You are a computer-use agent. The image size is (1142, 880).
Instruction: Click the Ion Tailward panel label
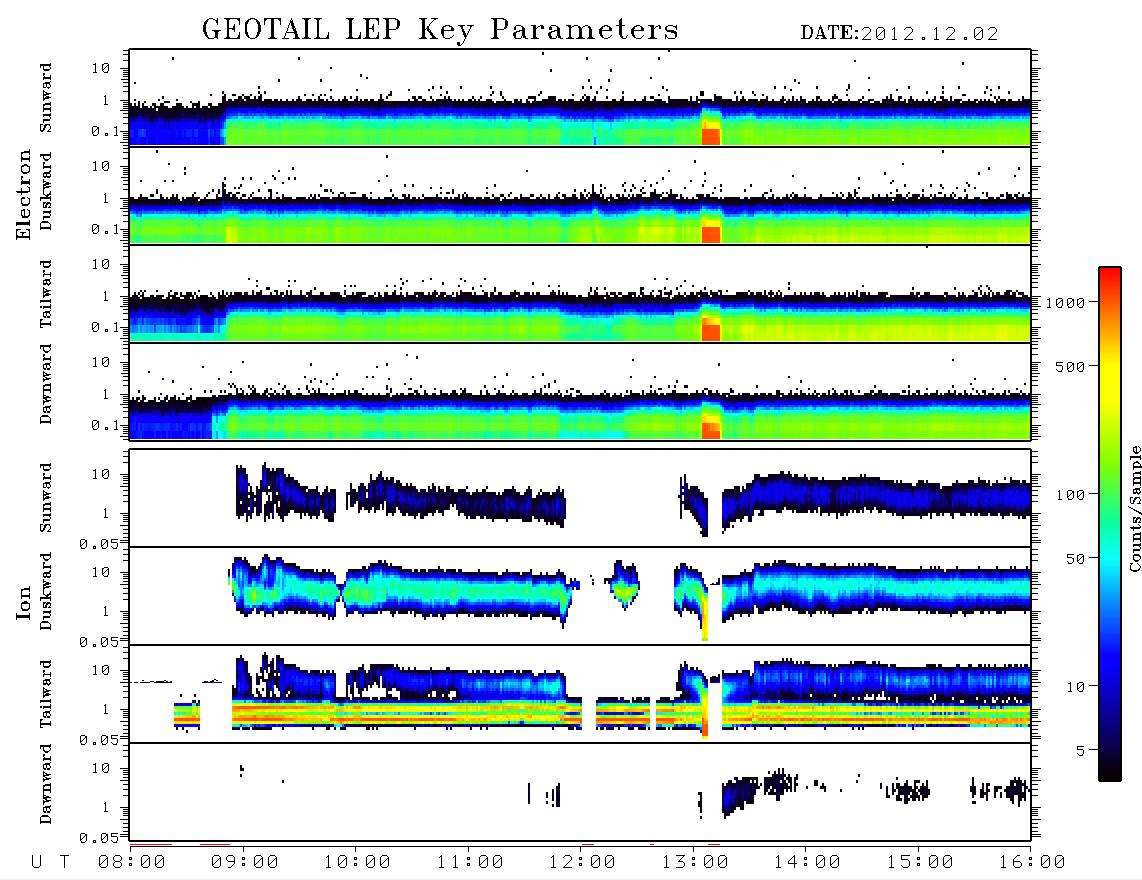pos(46,694)
